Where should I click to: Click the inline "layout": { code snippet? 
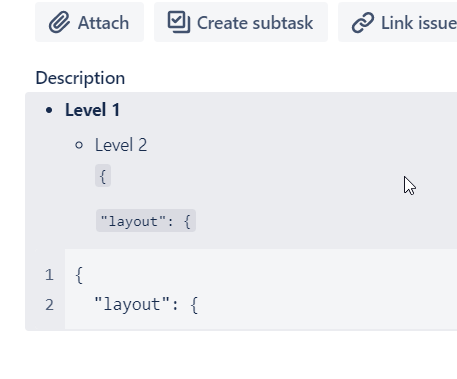click(x=146, y=221)
